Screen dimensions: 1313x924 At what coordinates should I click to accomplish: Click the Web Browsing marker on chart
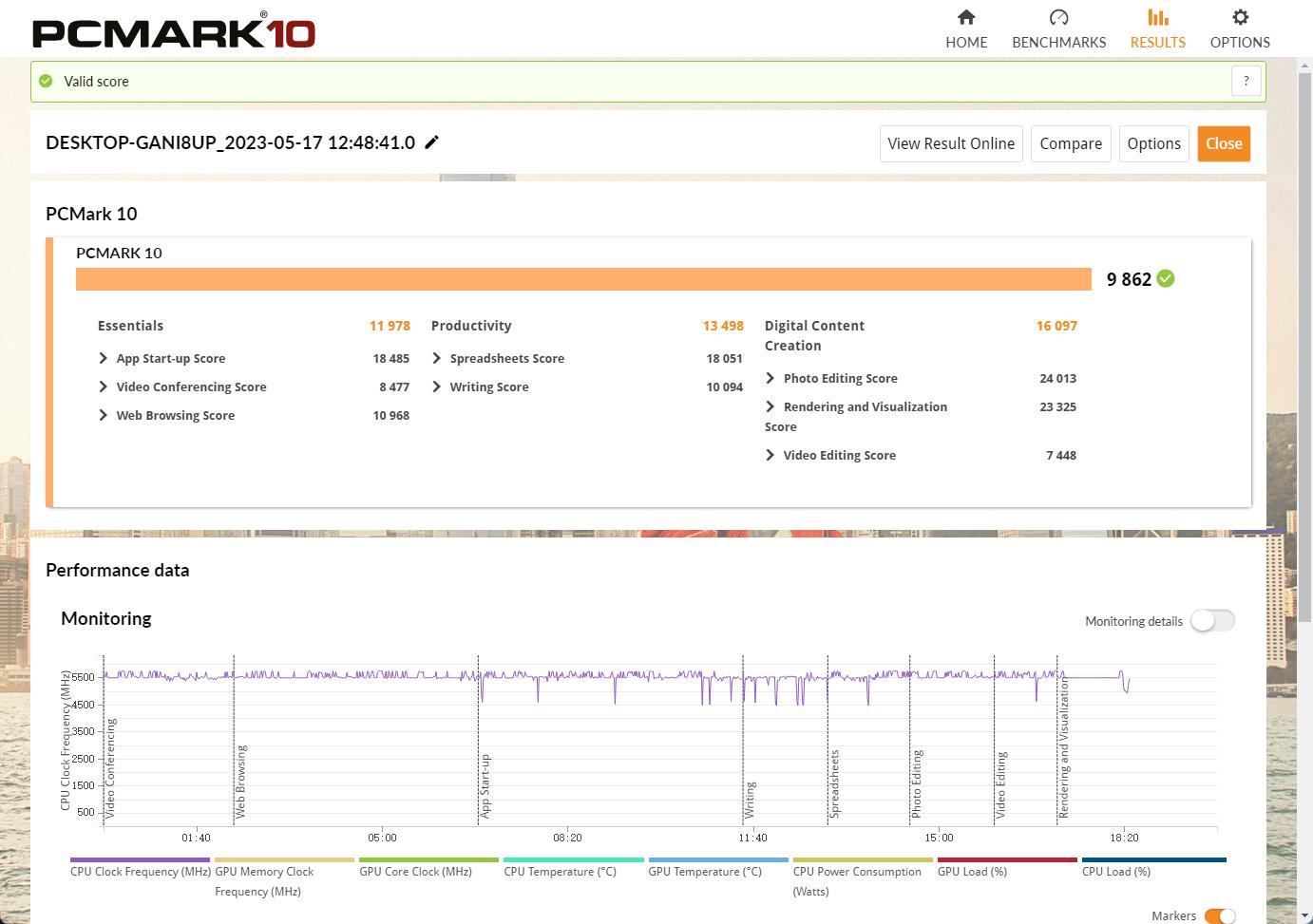click(x=240, y=781)
